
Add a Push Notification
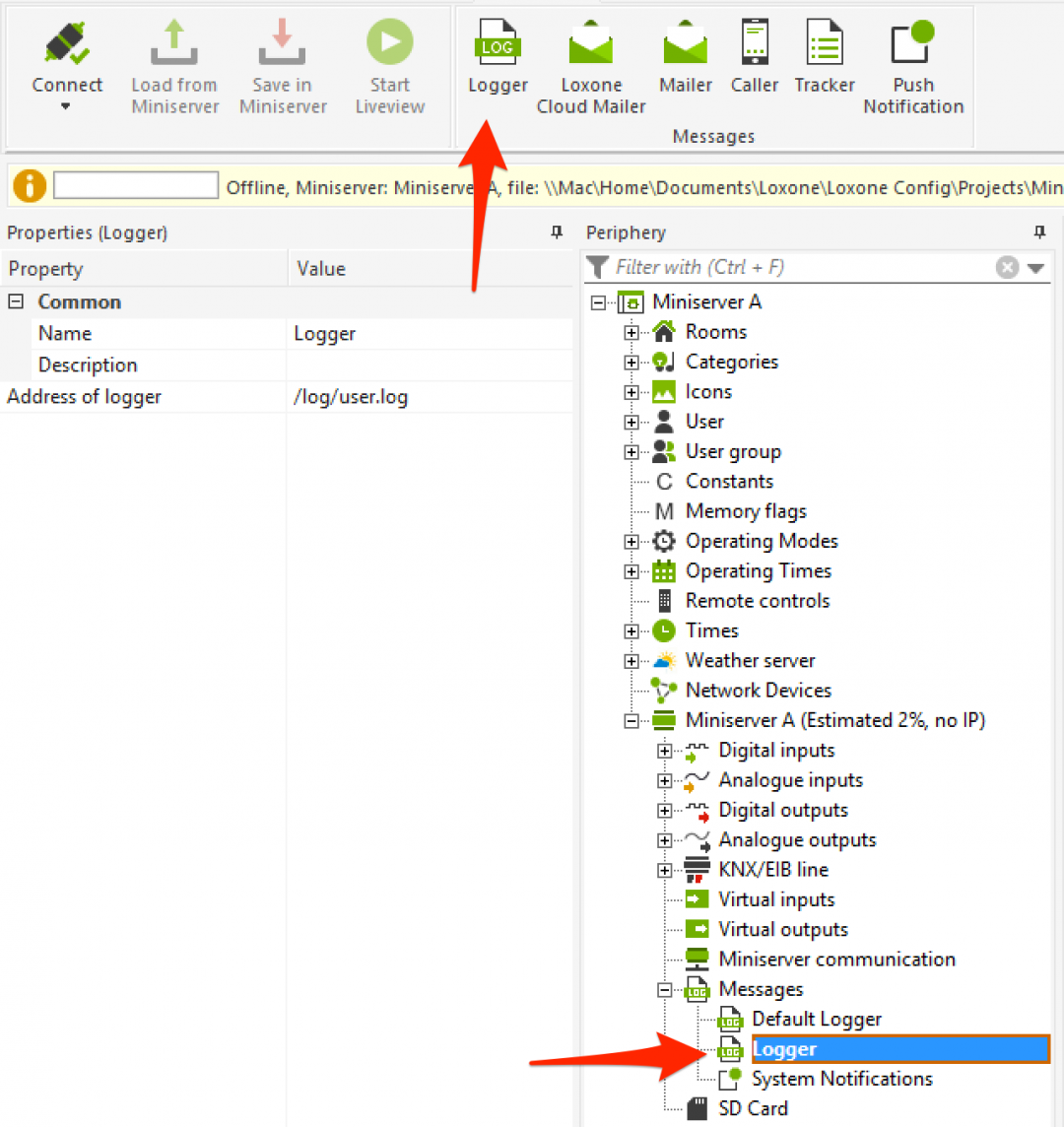click(913, 44)
